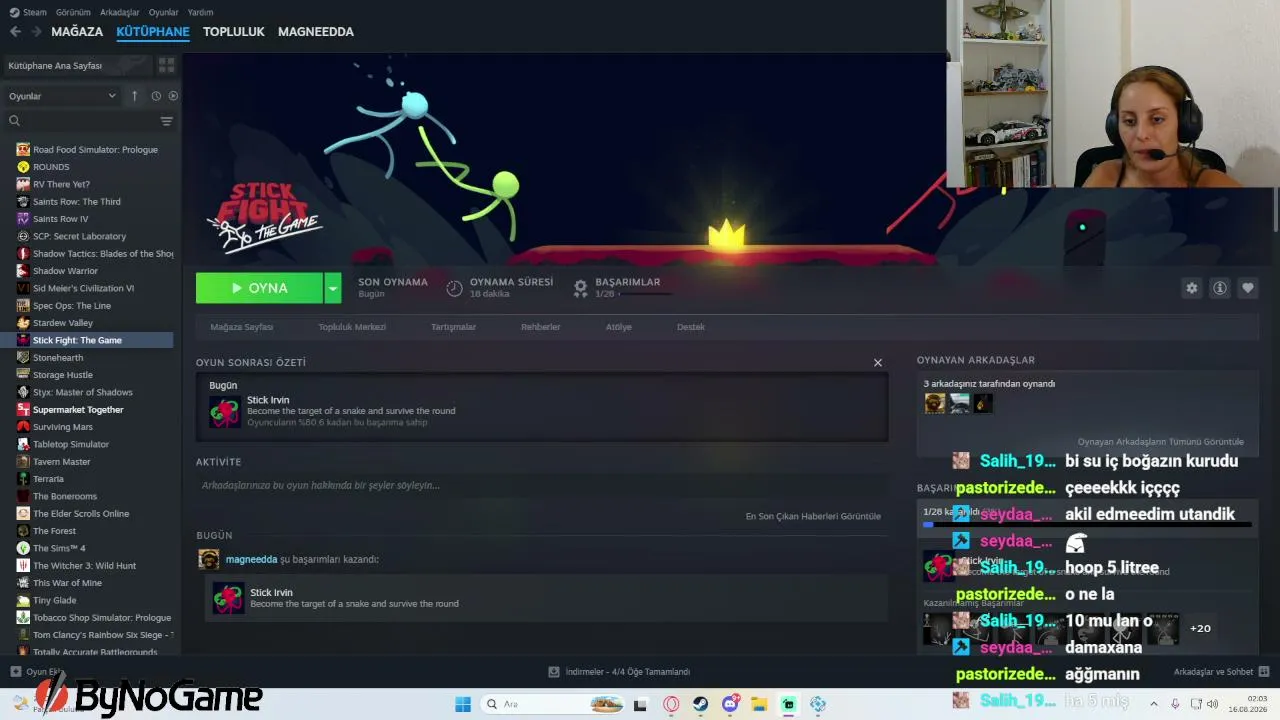
Task: Open Discord from the Windows taskbar
Action: 731,704
